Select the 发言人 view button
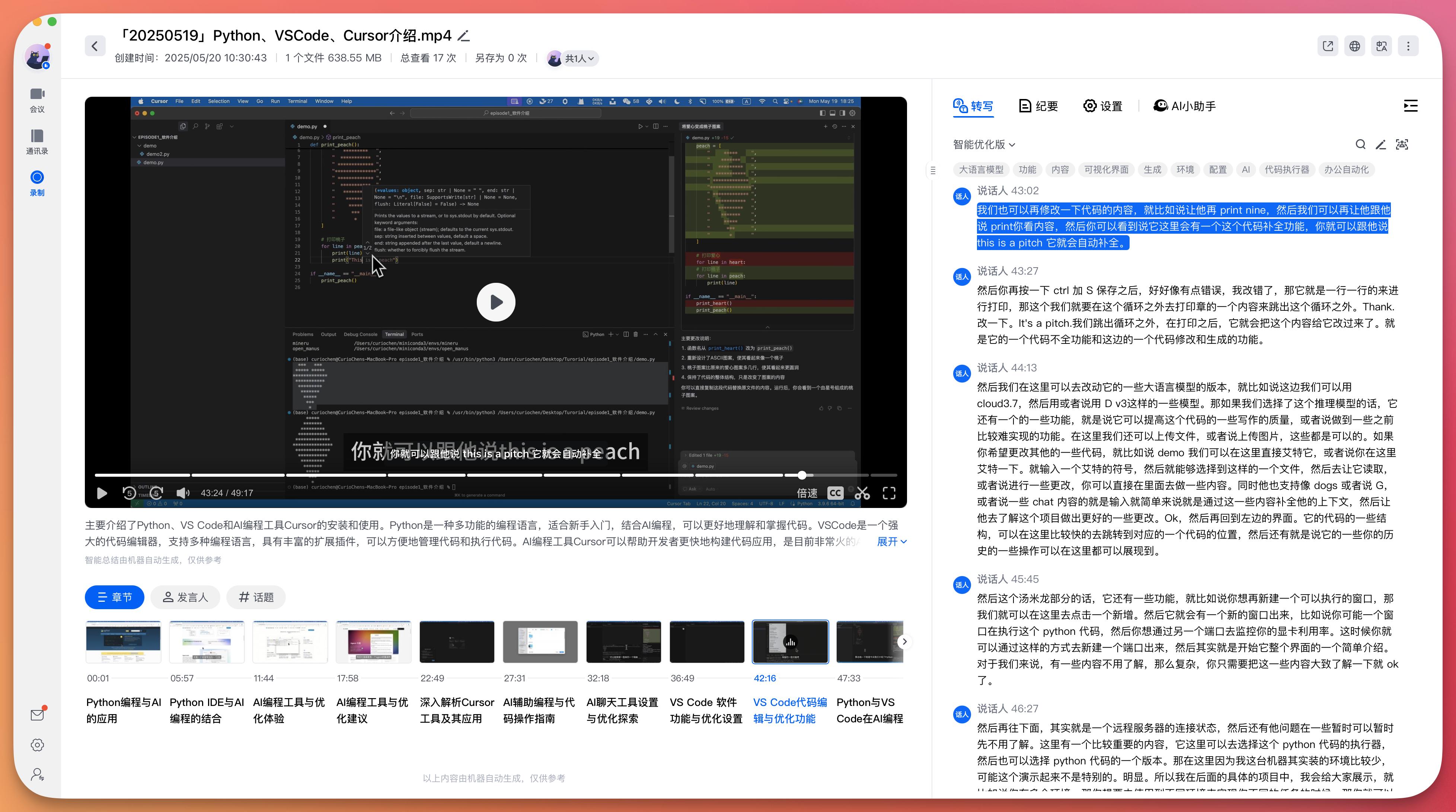The width and height of the screenshot is (1456, 812). tap(185, 597)
